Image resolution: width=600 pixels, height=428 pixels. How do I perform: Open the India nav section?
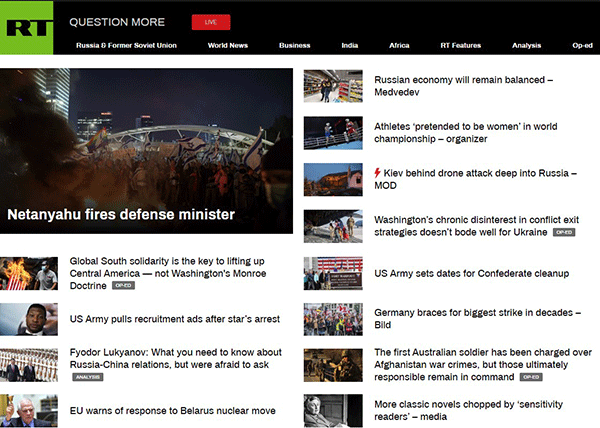tap(349, 45)
